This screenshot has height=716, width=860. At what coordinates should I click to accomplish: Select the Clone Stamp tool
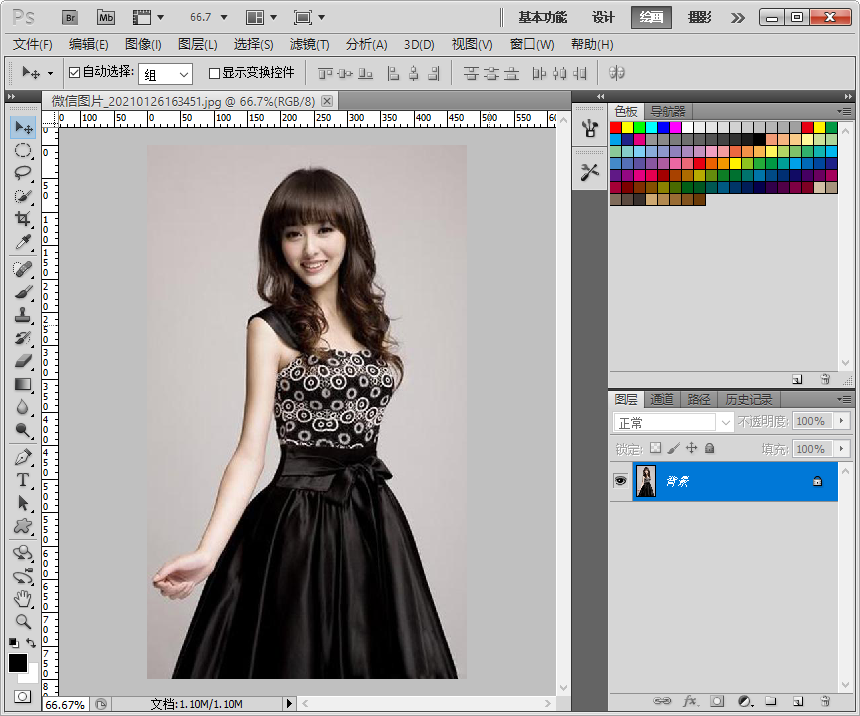click(22, 315)
